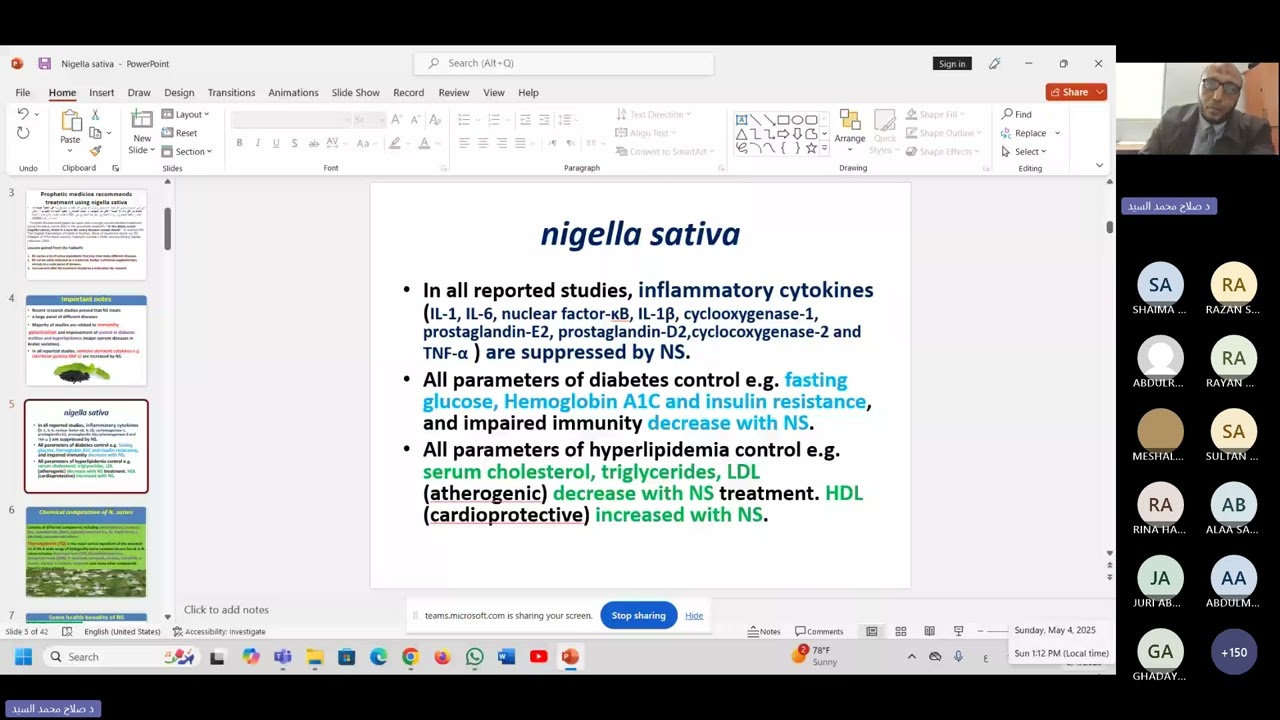The width and height of the screenshot is (1280, 720).
Task: Toggle text Shadow formatting
Action: tap(294, 144)
